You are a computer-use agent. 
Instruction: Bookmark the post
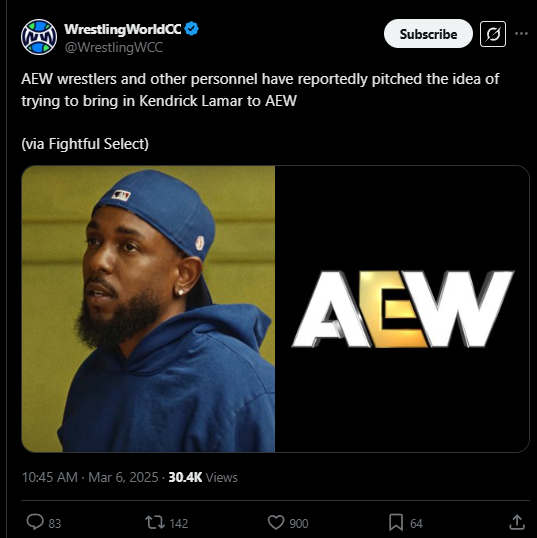[396, 523]
